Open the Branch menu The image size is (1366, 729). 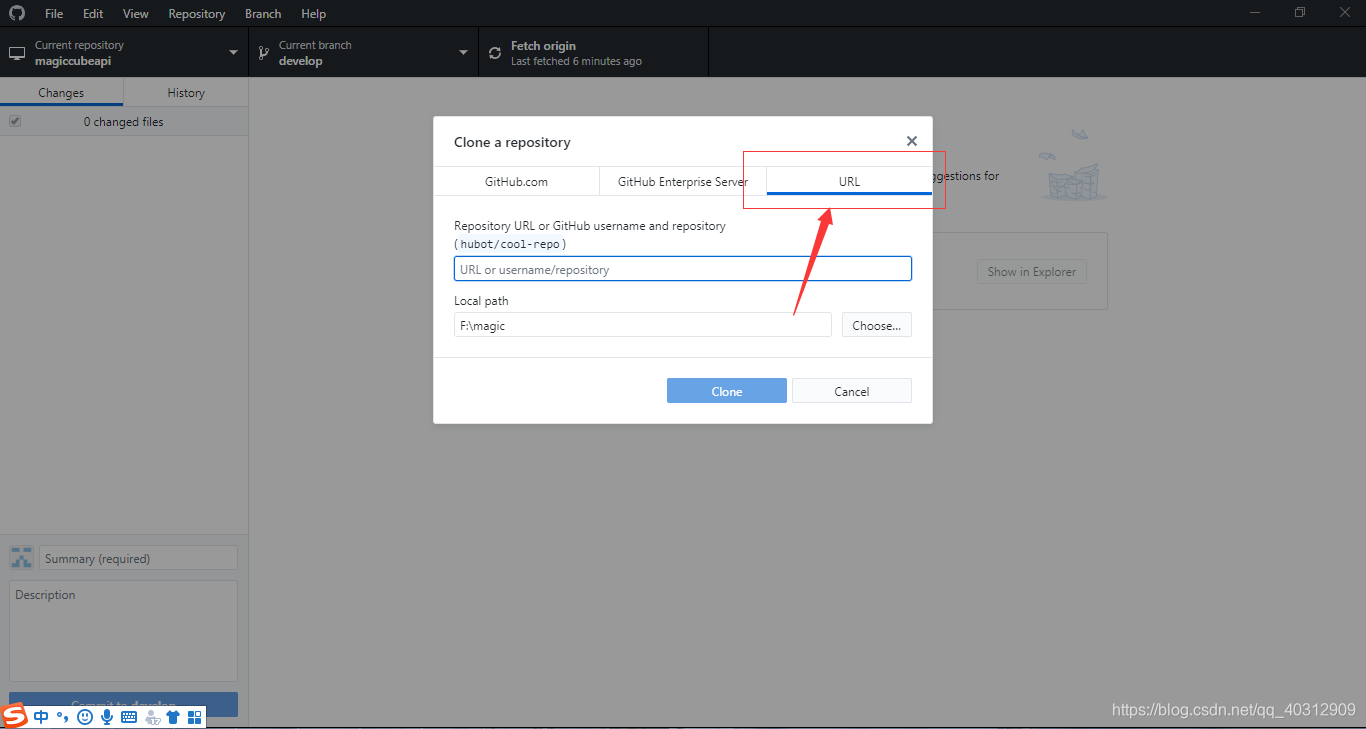(263, 14)
